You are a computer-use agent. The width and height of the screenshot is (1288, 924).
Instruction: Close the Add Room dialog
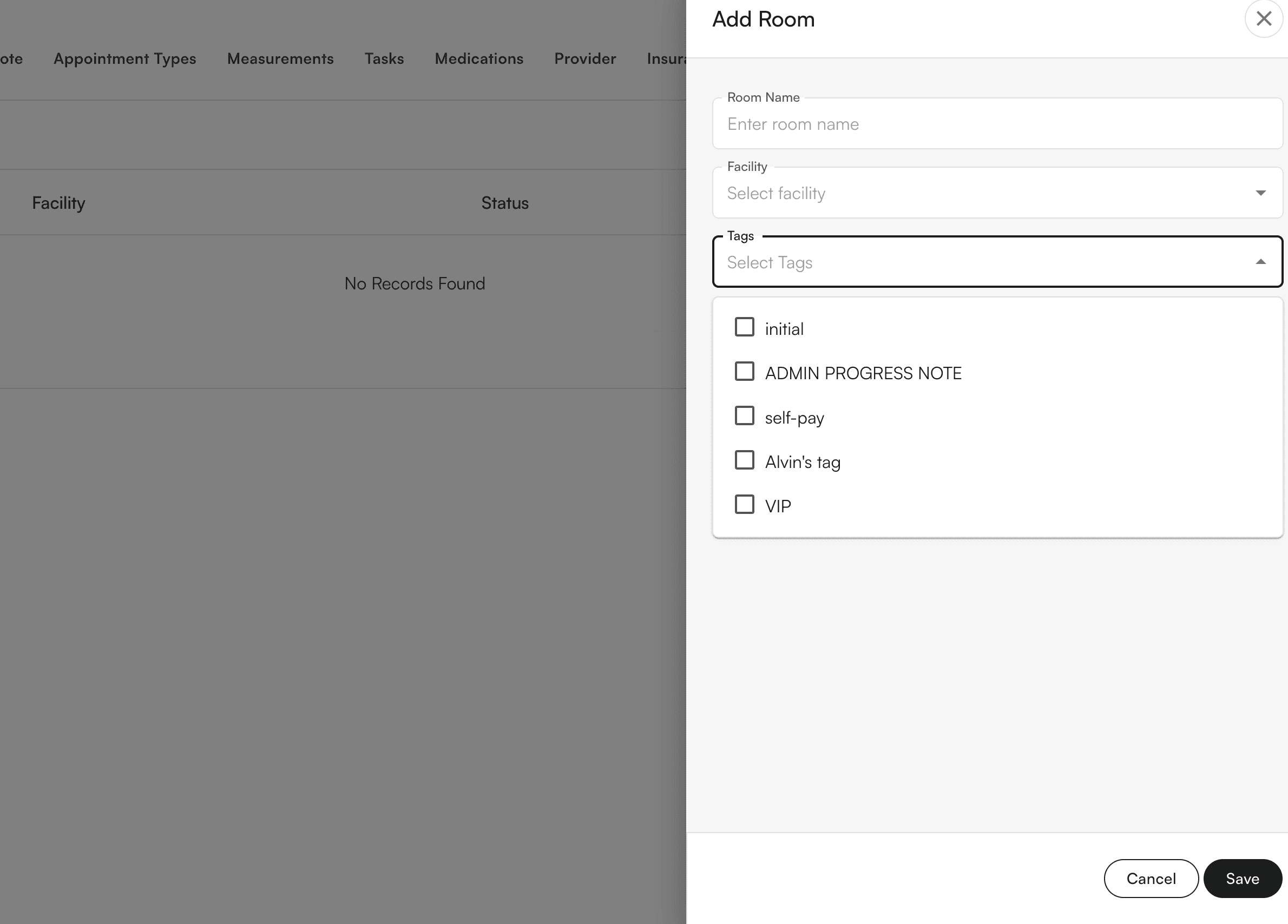(1263, 19)
